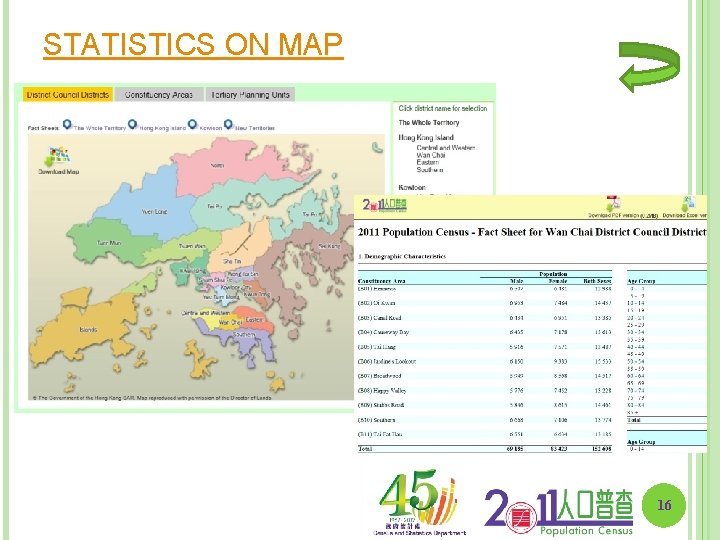The image size is (720, 540).
Task: Click the Stubbs Road constituency row
Action: (x=484, y=405)
